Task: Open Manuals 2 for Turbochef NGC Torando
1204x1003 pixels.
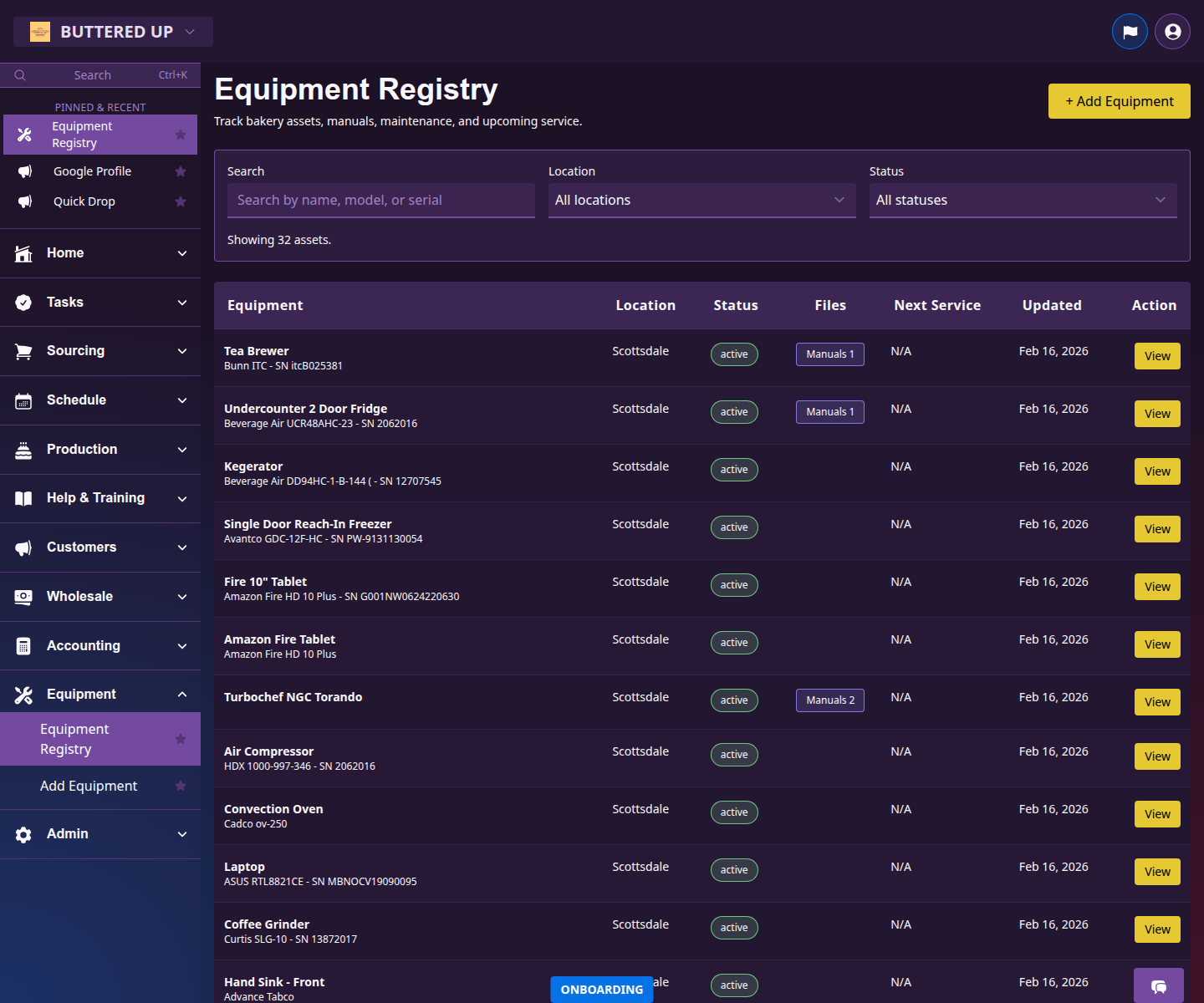Action: [829, 700]
